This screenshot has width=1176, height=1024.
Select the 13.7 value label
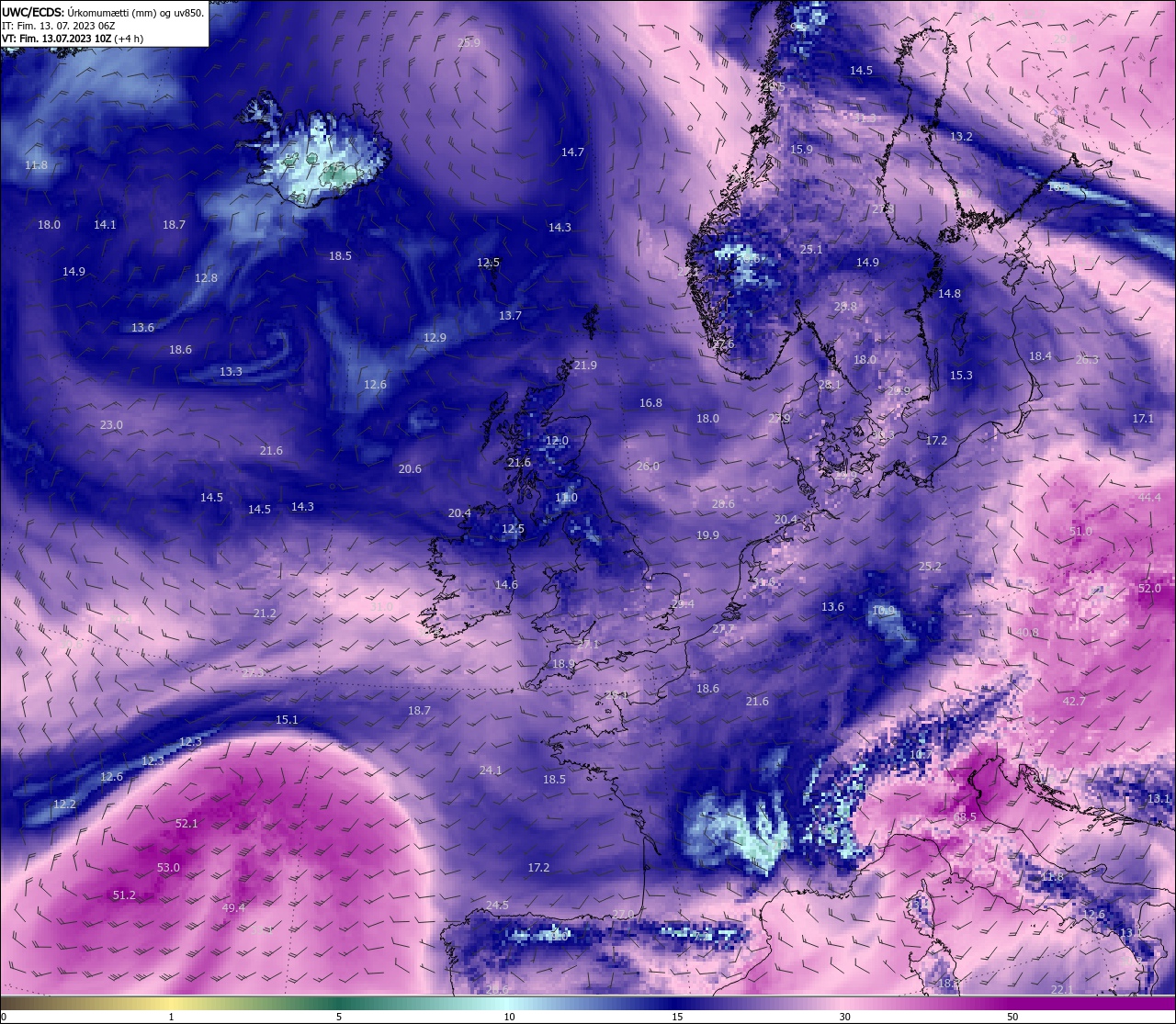click(510, 315)
